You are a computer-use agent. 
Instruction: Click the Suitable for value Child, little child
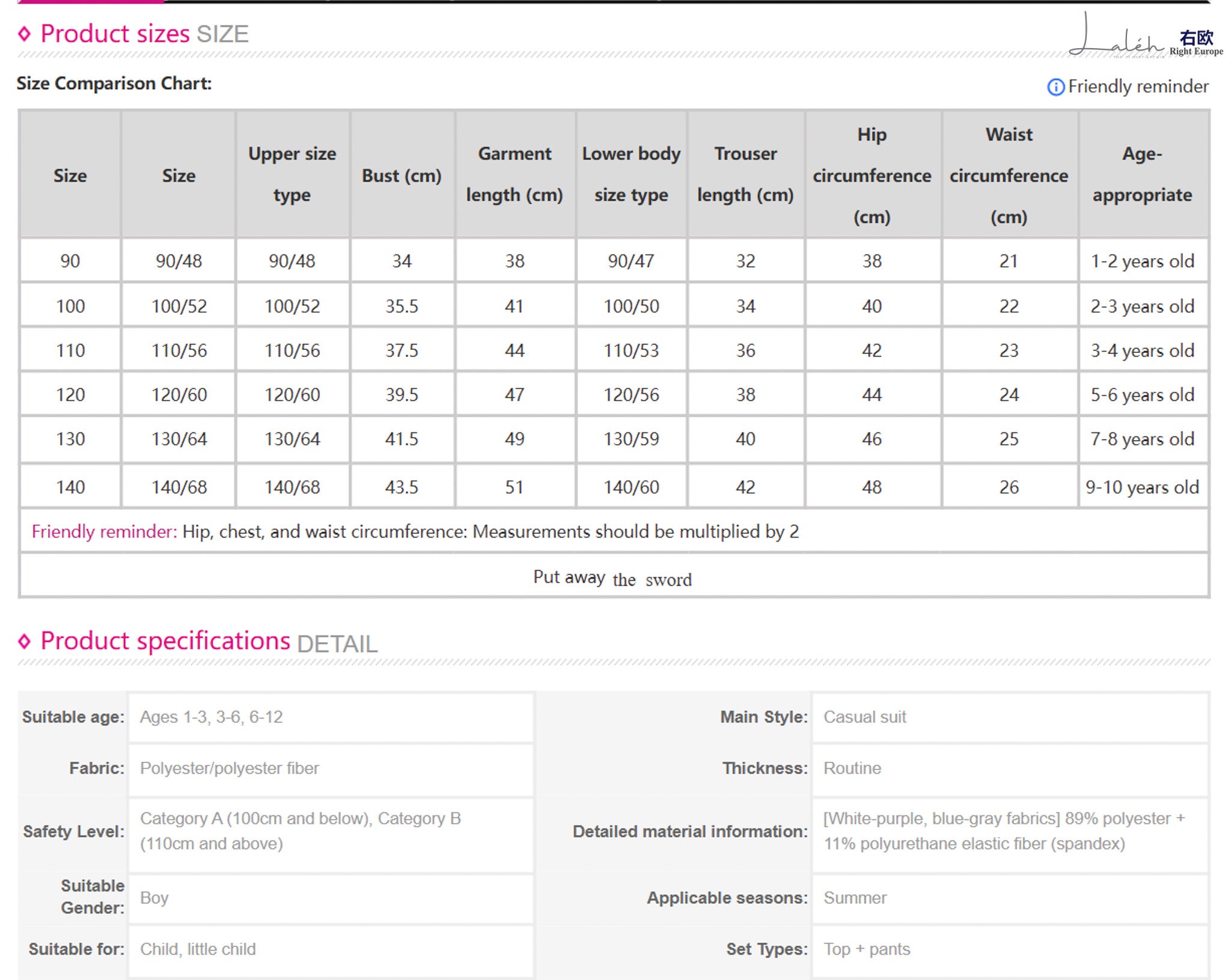click(198, 949)
